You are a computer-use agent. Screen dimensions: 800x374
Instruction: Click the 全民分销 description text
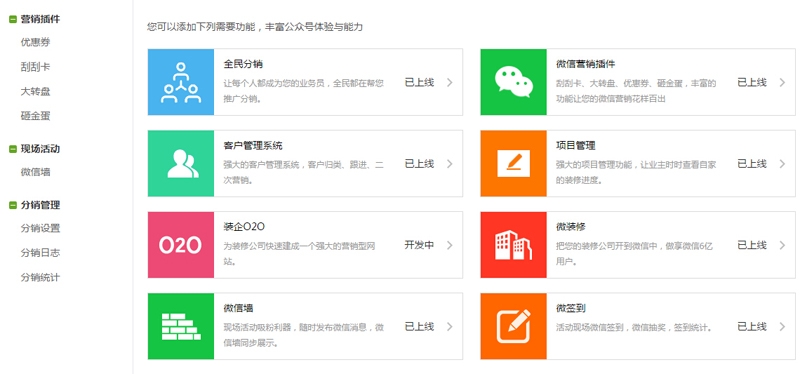(304, 91)
